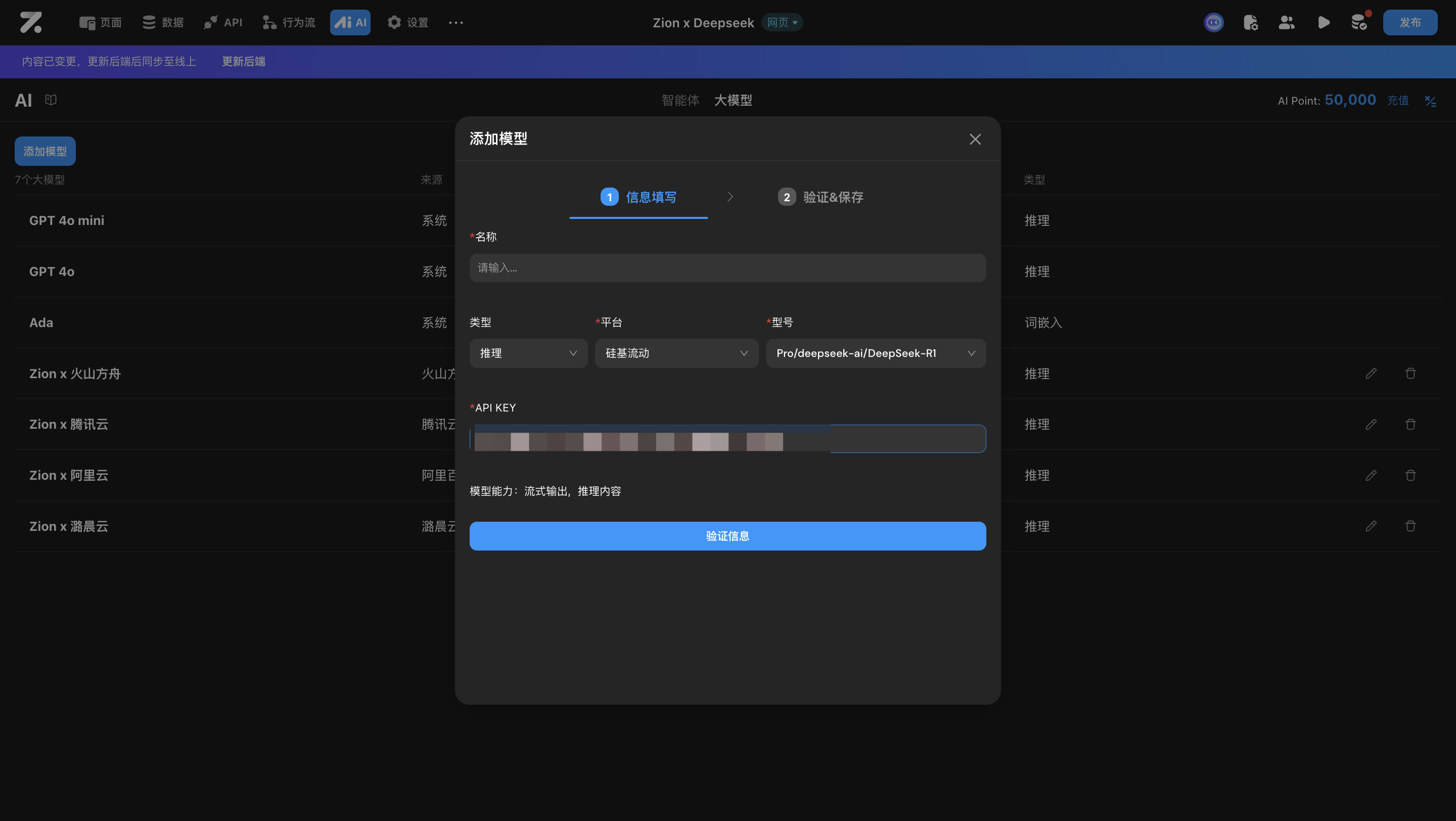Screen dimensions: 1456x821
Task: Click the AI assistant avatar icon
Action: (x=1214, y=23)
